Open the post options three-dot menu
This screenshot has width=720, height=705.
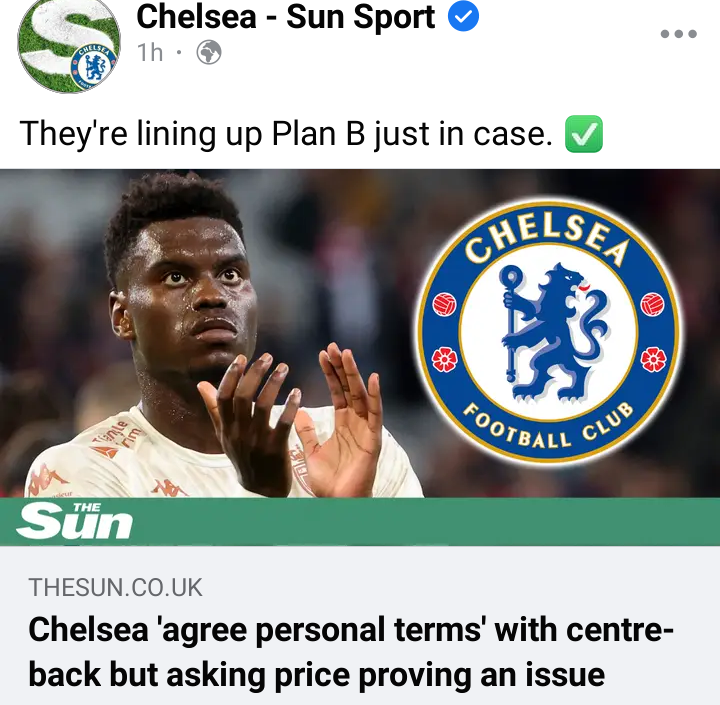pyautogui.click(x=678, y=34)
